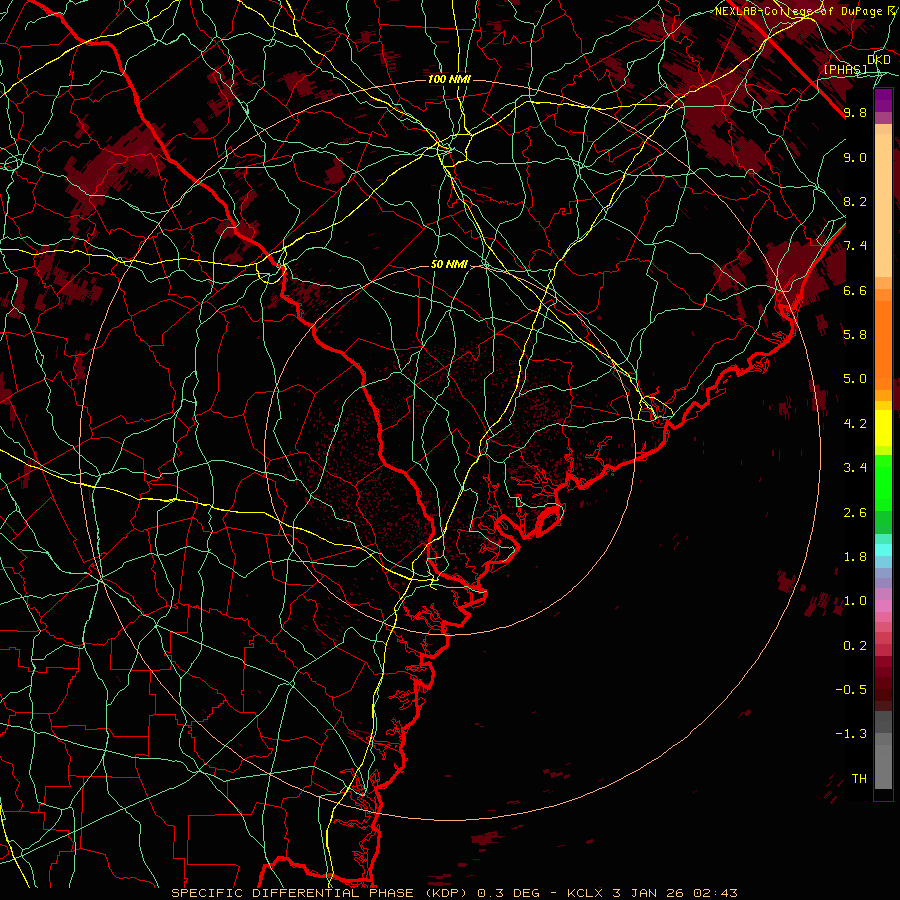Click the 9.8 value on the color scale
This screenshot has width=900, height=900.
[855, 113]
